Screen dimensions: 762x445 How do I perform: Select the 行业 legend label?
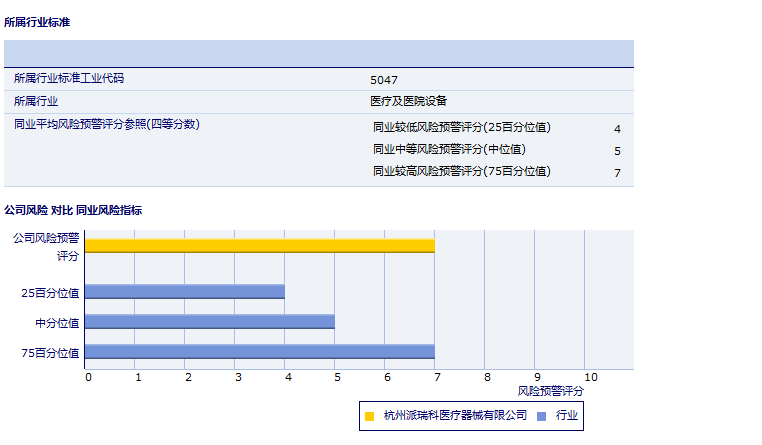pyautogui.click(x=567, y=415)
